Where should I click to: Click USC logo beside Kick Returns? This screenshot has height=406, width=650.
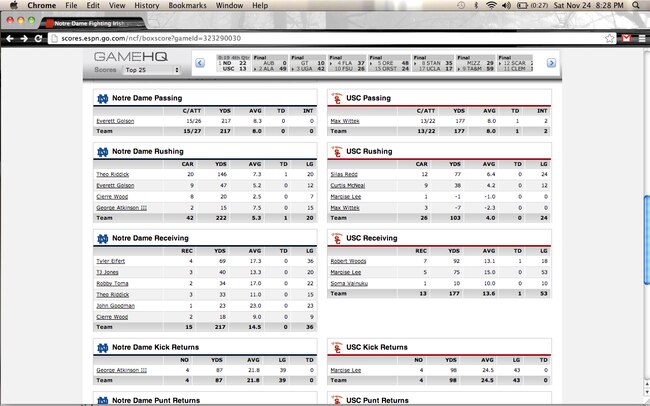337,348
